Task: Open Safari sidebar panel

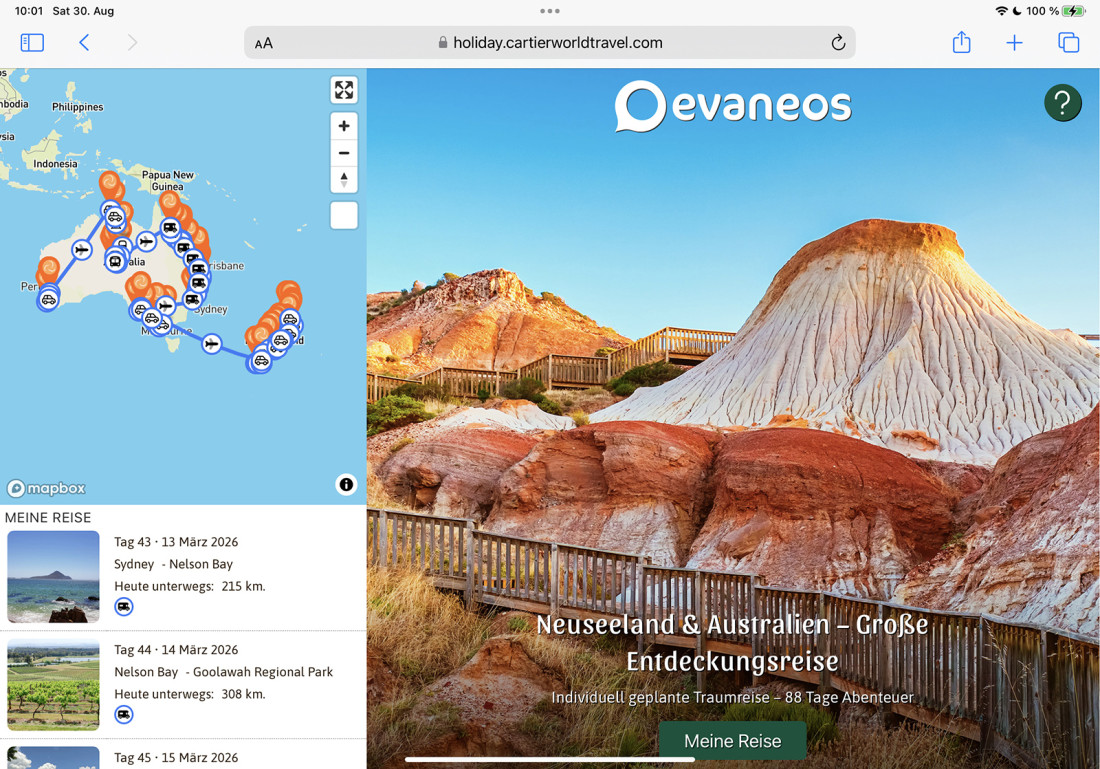Action: tap(32, 42)
